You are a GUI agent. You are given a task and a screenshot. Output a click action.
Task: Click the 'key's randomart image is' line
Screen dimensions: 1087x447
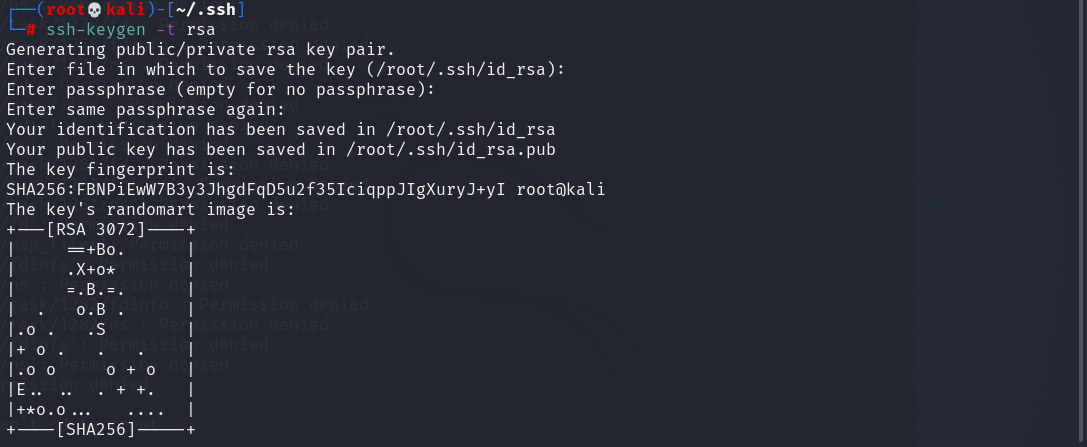pyautogui.click(x=150, y=209)
